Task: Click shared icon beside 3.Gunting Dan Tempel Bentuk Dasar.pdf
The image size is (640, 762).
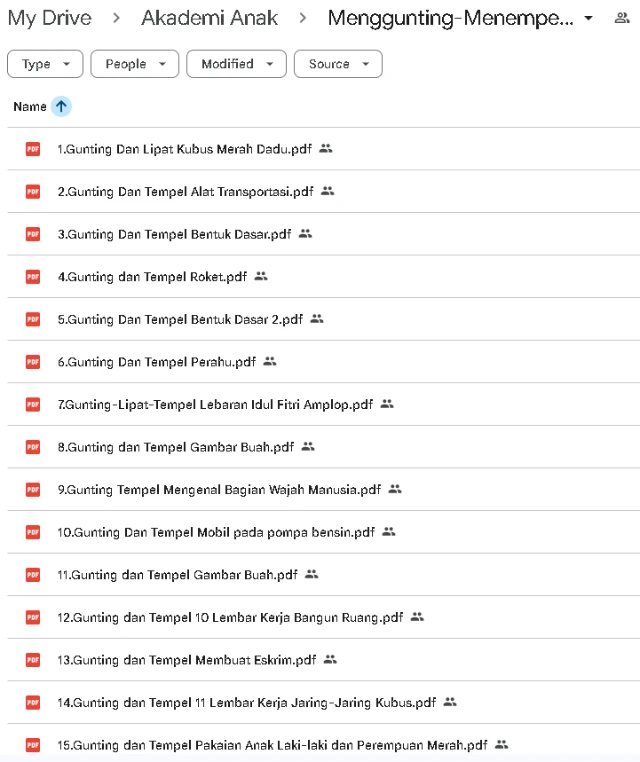Action: coord(305,234)
